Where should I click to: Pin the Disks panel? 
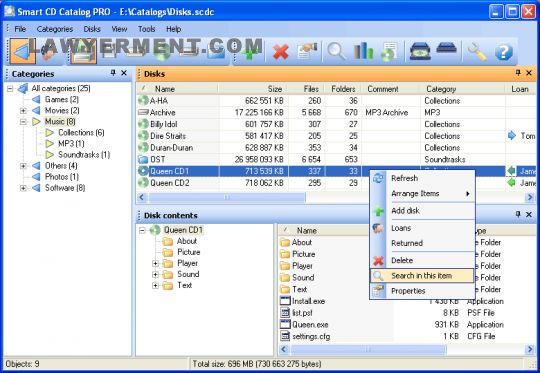(518, 73)
